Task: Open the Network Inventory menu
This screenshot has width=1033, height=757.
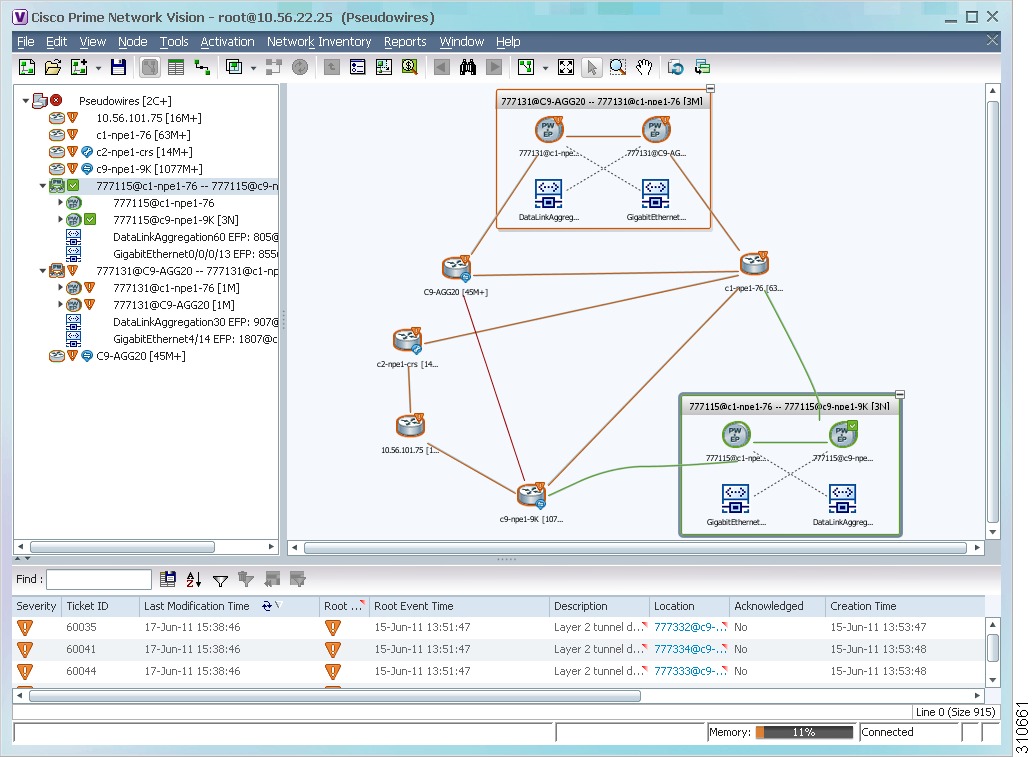Action: pos(319,42)
